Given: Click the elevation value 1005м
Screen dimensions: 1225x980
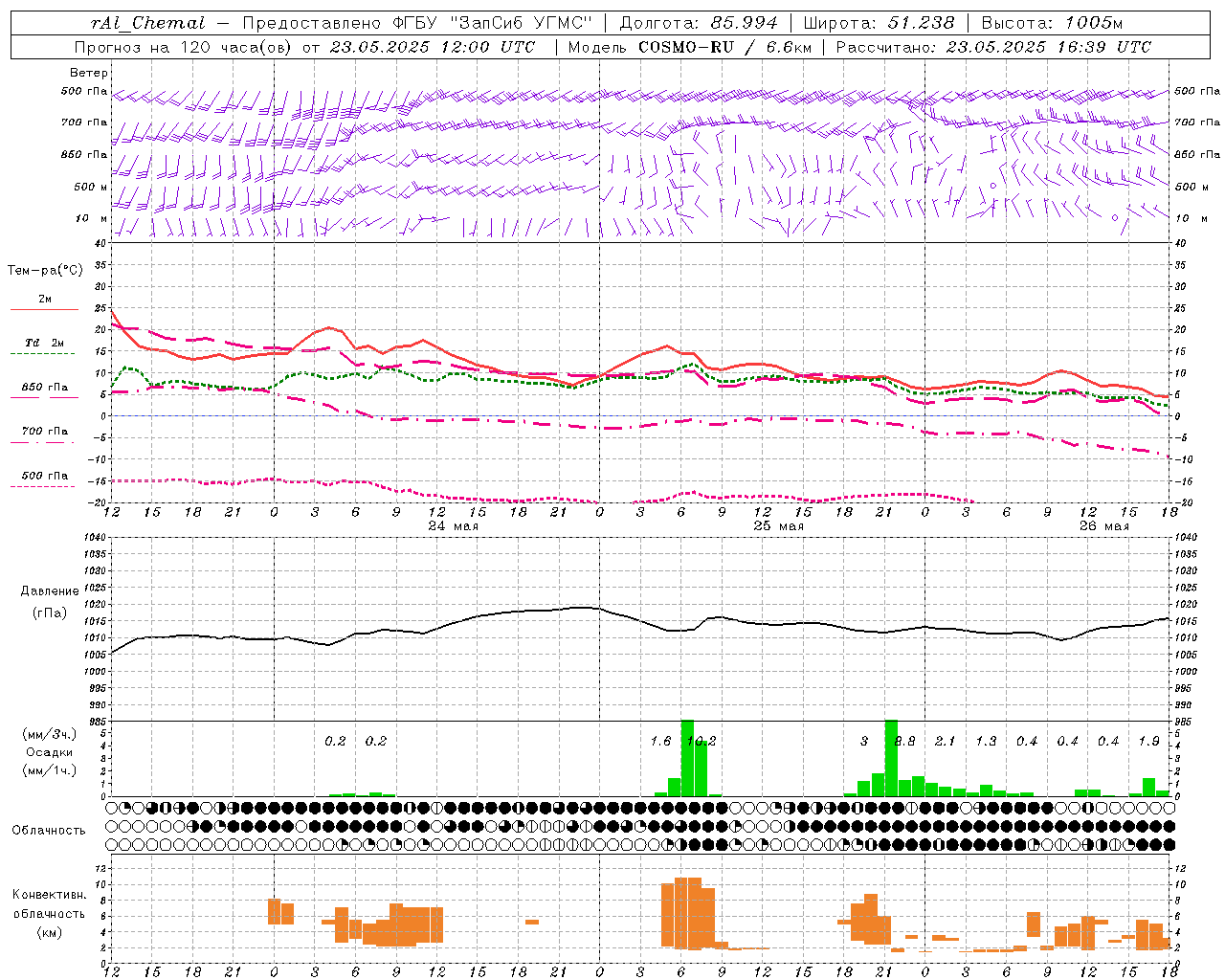Looking at the screenshot, I should (x=1092, y=23).
